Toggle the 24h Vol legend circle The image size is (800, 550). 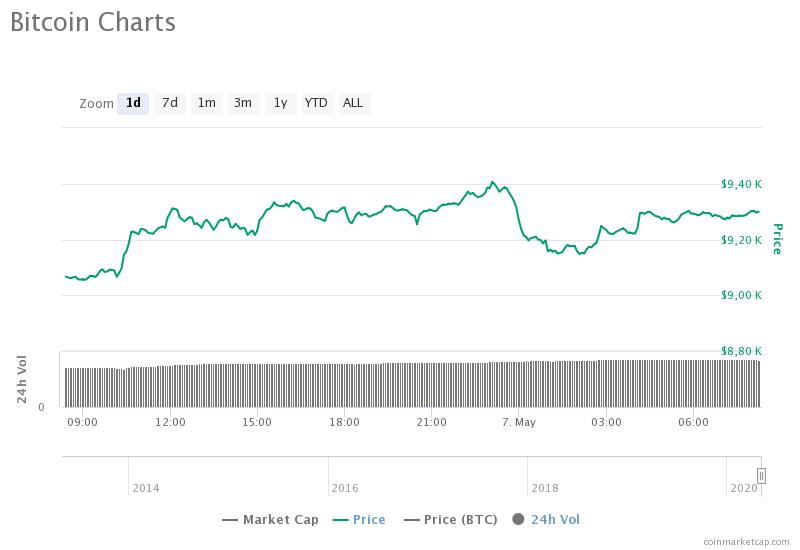point(546,519)
